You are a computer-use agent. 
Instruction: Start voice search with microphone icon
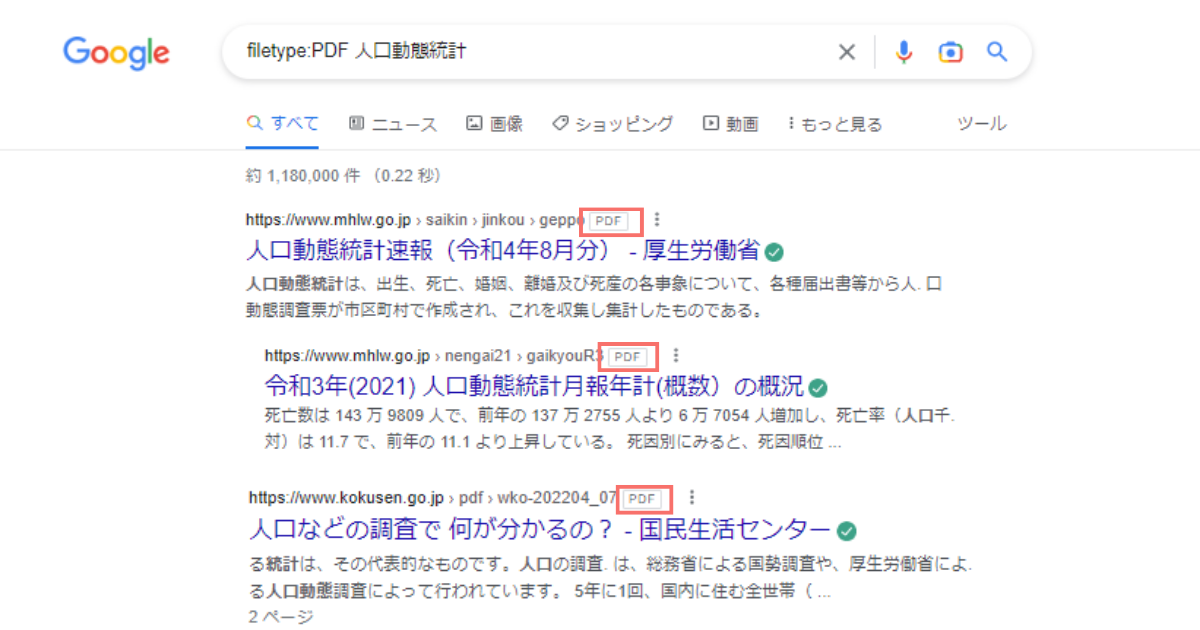pos(904,52)
